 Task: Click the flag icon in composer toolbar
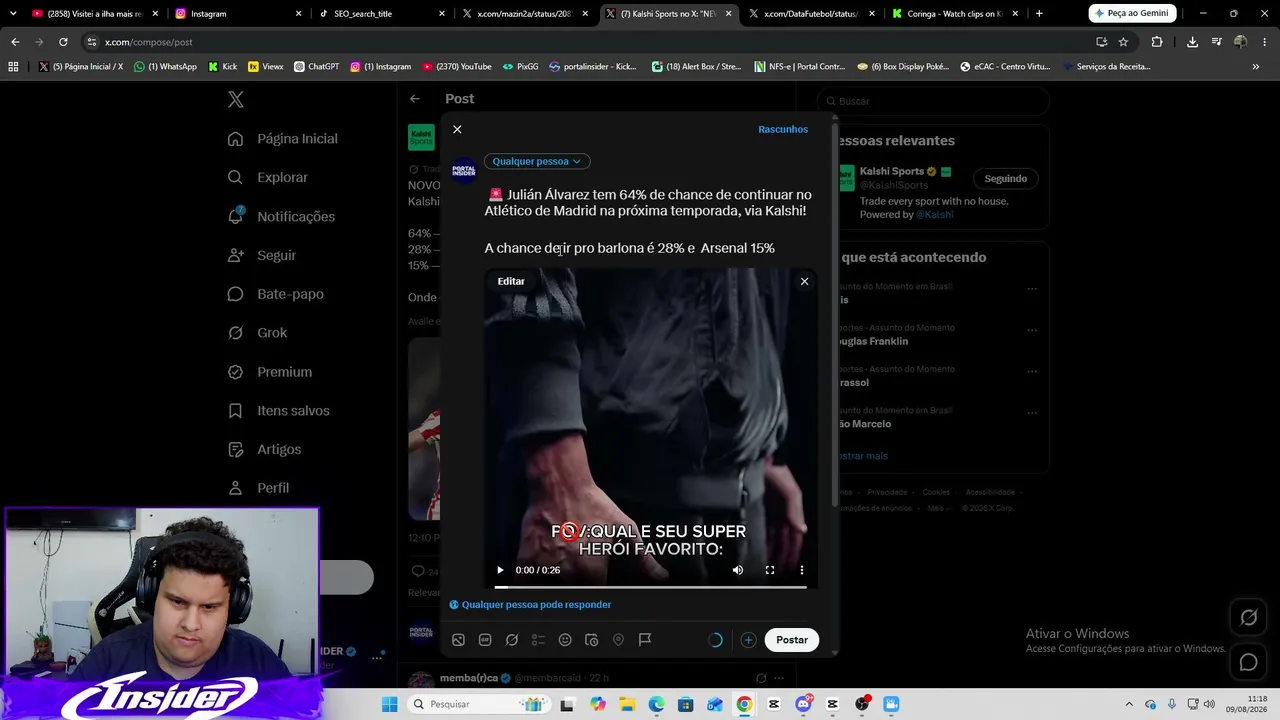click(x=645, y=640)
